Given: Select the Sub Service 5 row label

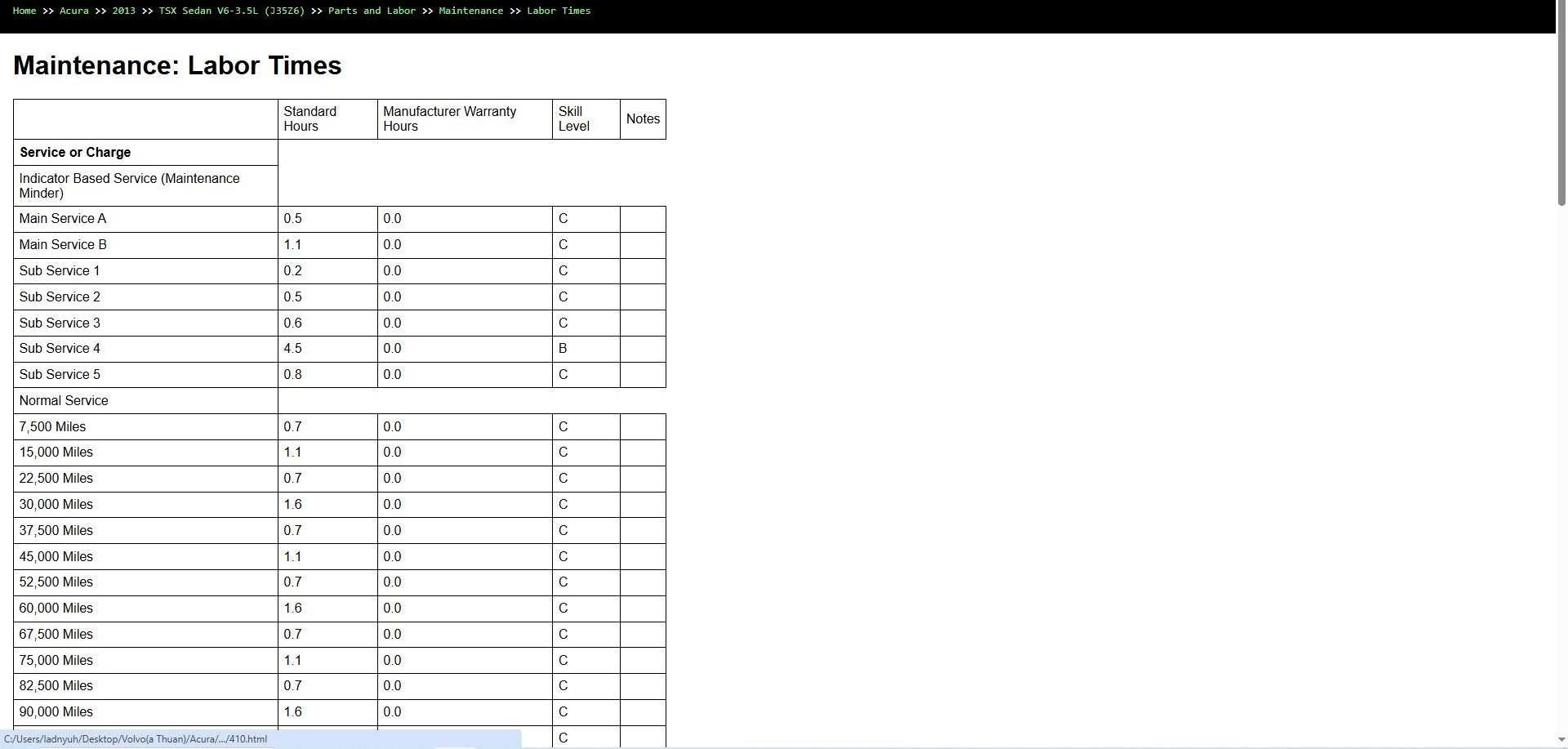Looking at the screenshot, I should click(60, 375).
